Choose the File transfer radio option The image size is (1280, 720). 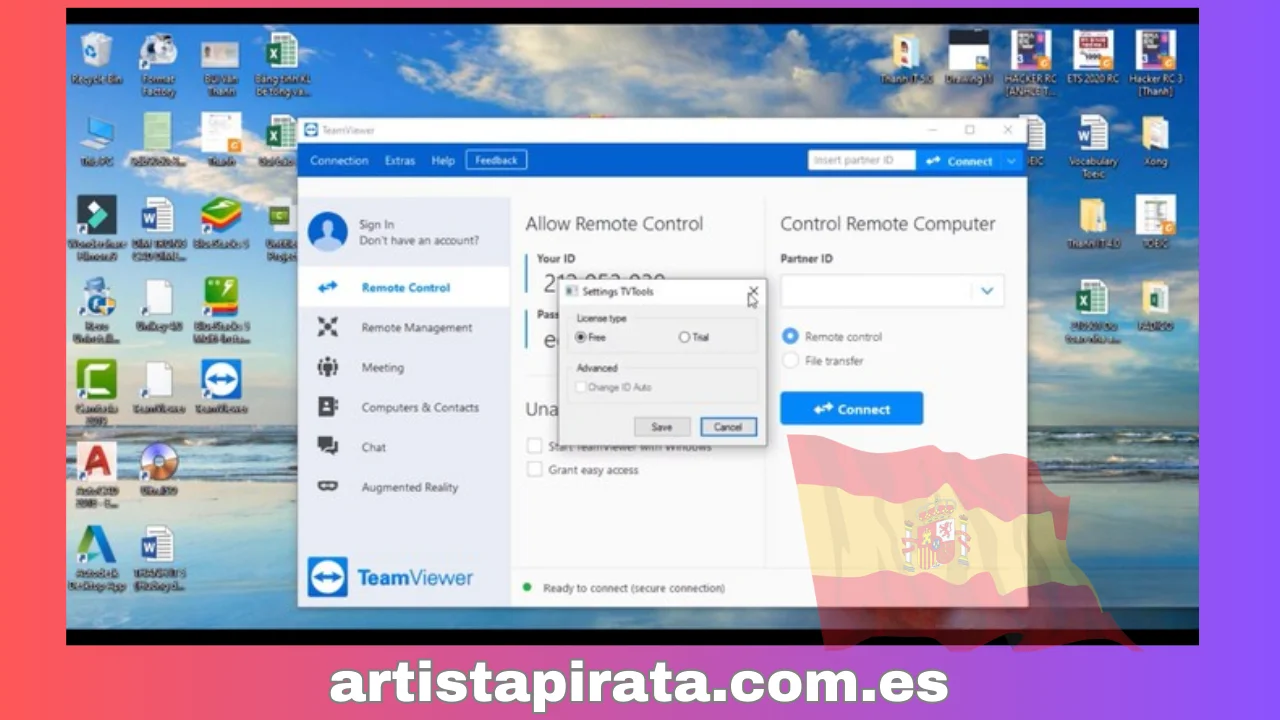click(x=791, y=361)
